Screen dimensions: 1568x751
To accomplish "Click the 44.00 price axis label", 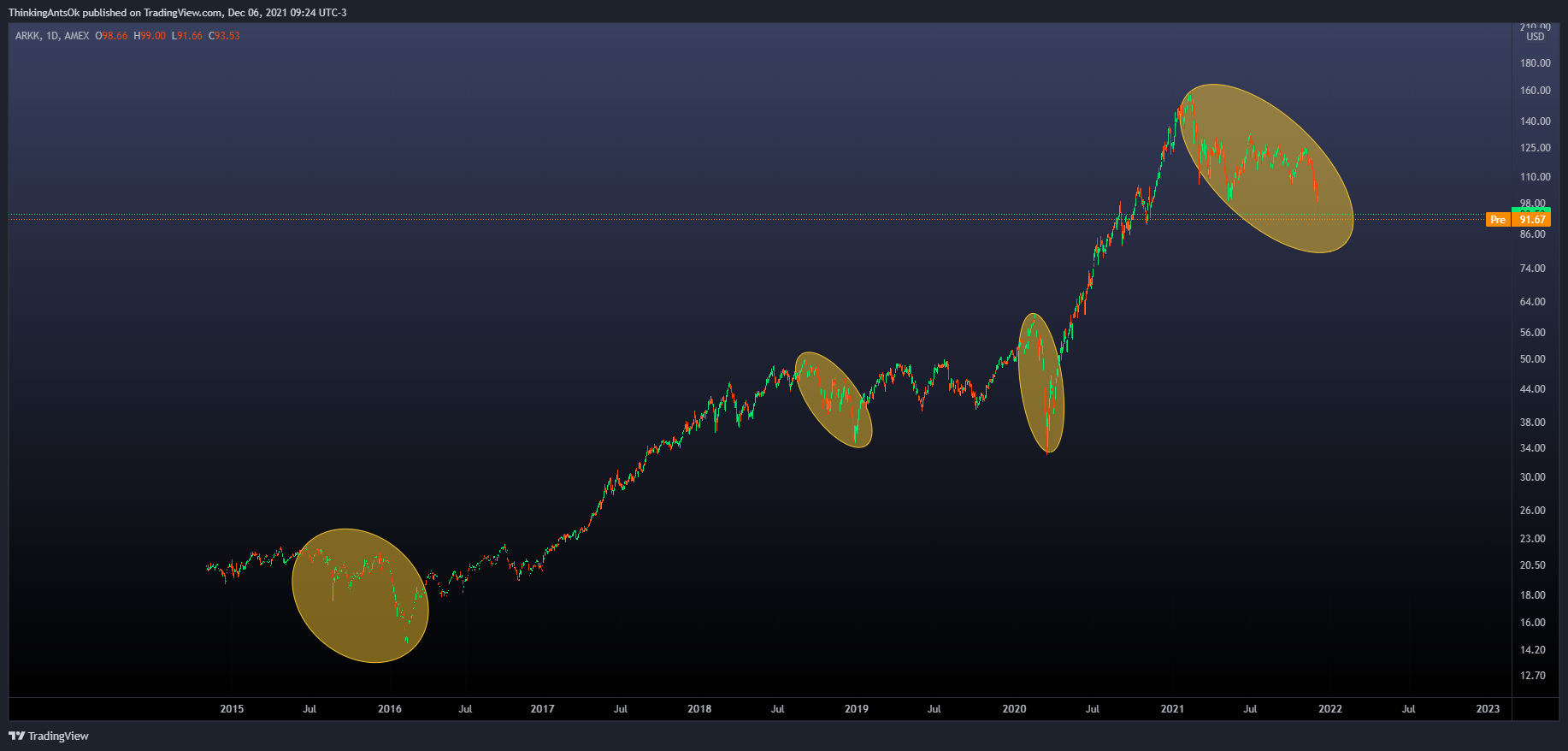I will 1533,389.
